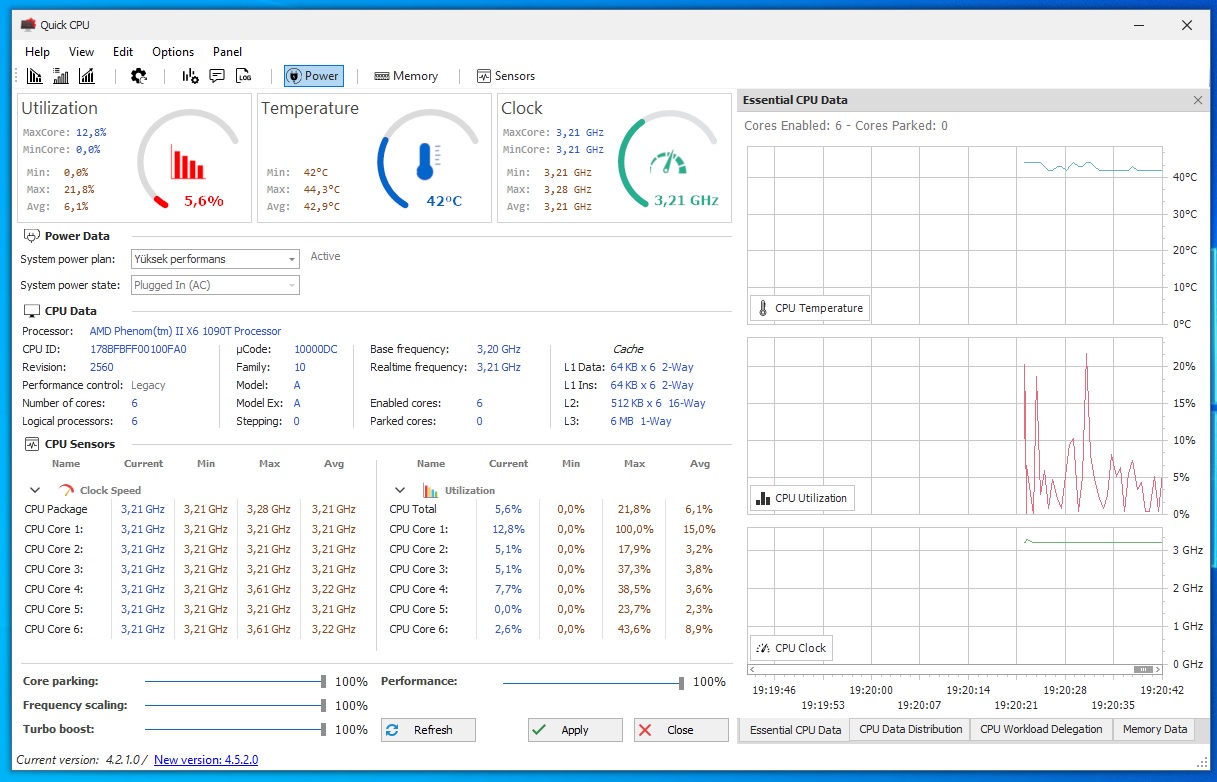Close the Essential CPU Data panel
Viewport: 1217px width, 782px height.
pyautogui.click(x=1198, y=100)
